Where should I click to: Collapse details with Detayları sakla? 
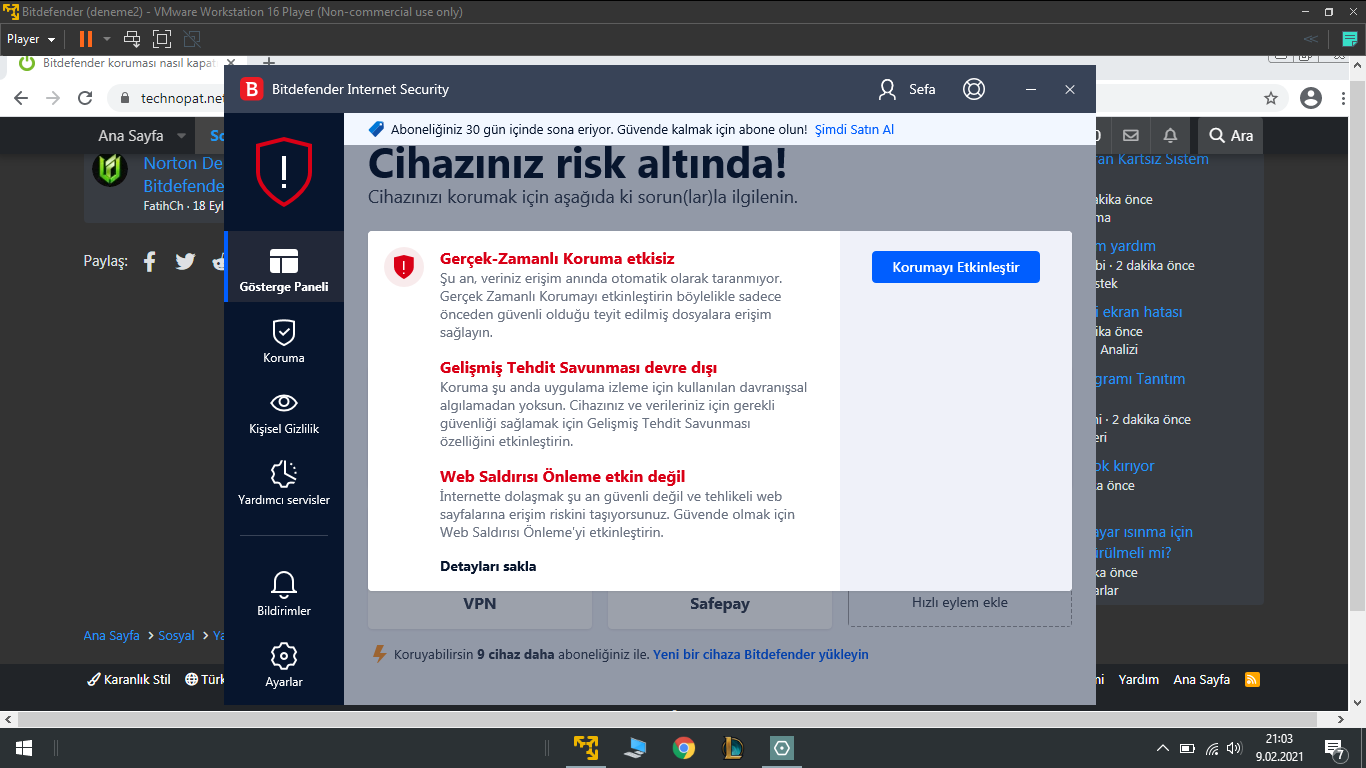488,566
